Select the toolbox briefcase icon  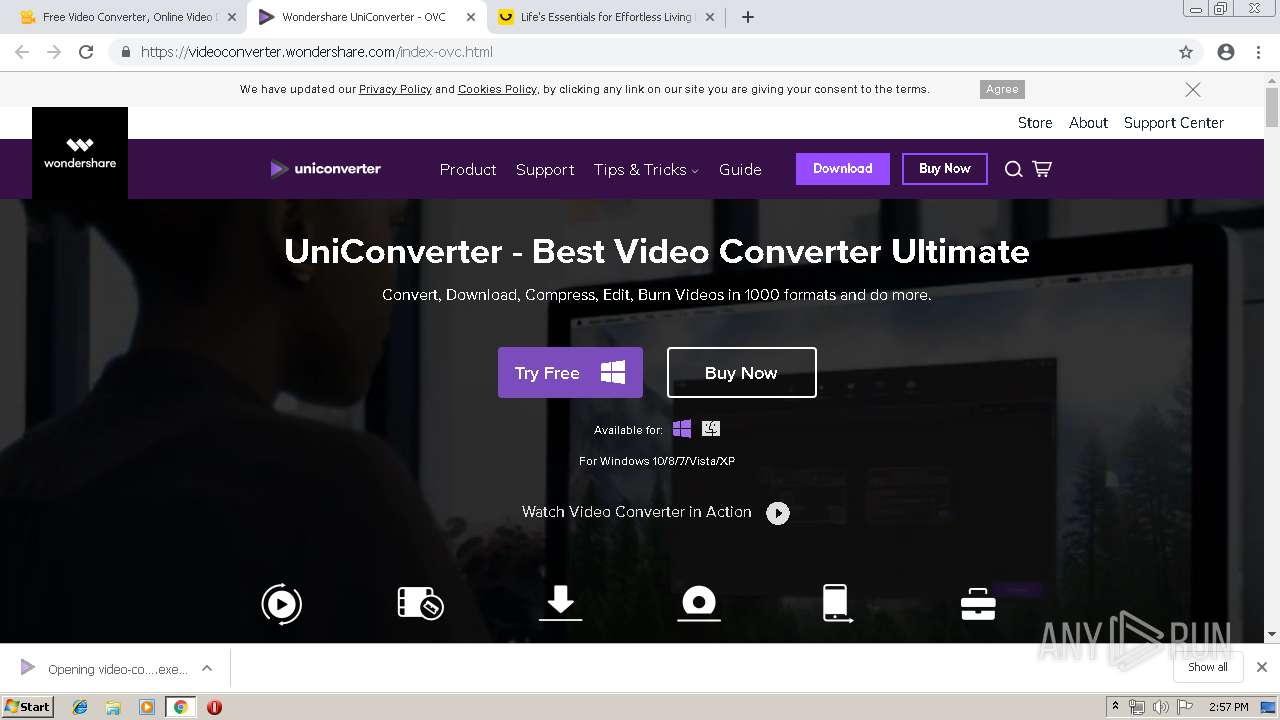click(978, 604)
